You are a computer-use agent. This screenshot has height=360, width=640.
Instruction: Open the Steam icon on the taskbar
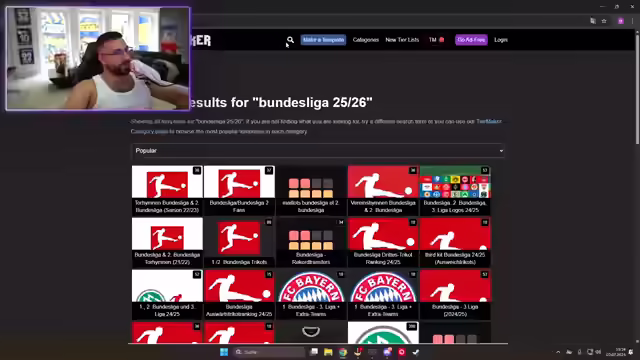coord(416,352)
